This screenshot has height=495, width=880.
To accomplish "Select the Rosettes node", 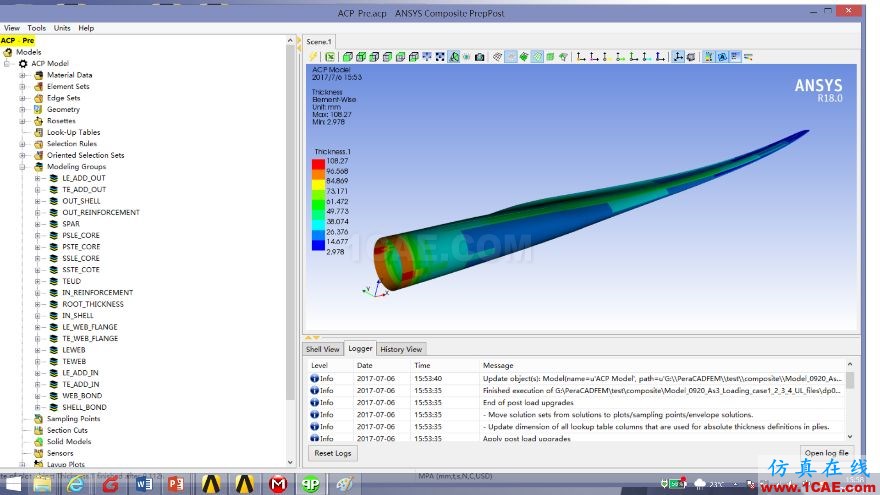I will [x=61, y=121].
